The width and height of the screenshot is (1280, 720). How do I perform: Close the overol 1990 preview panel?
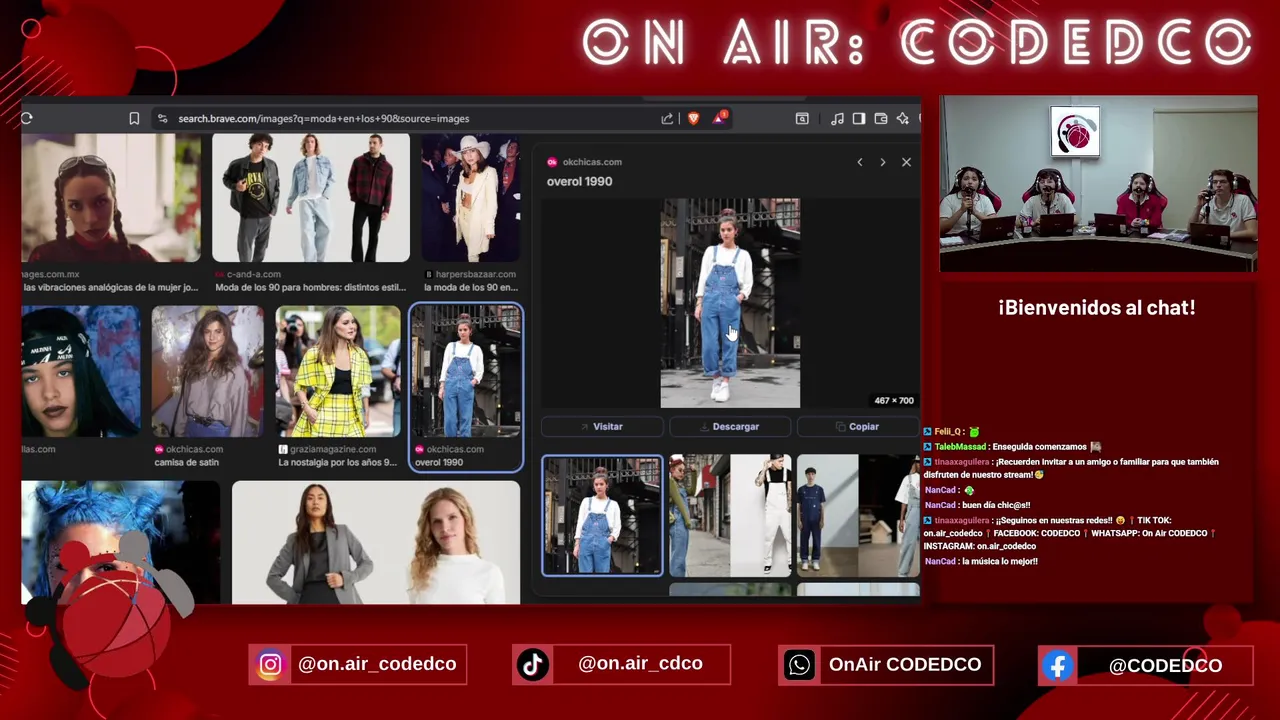906,162
